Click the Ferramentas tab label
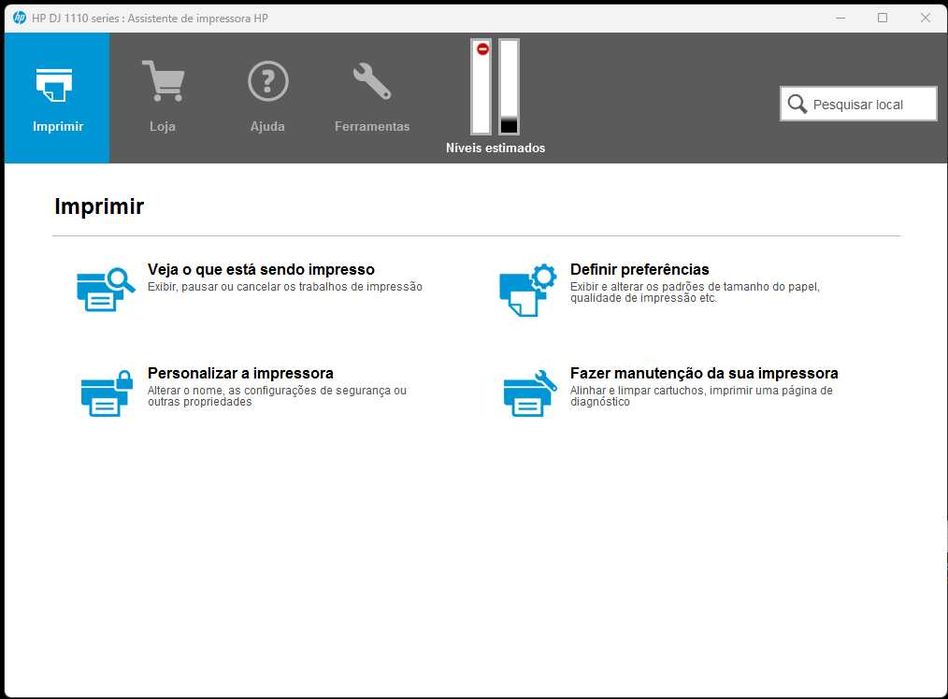The width and height of the screenshot is (948, 699). (372, 126)
